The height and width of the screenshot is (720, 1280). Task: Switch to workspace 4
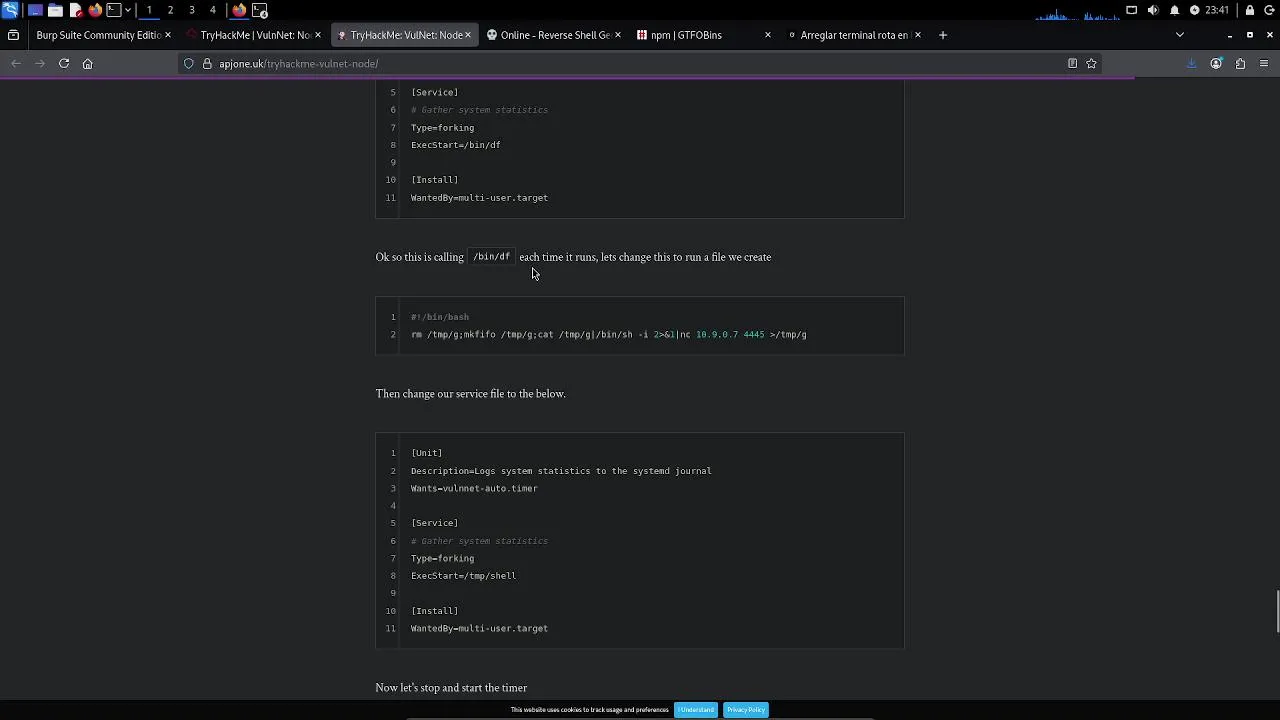tap(212, 10)
